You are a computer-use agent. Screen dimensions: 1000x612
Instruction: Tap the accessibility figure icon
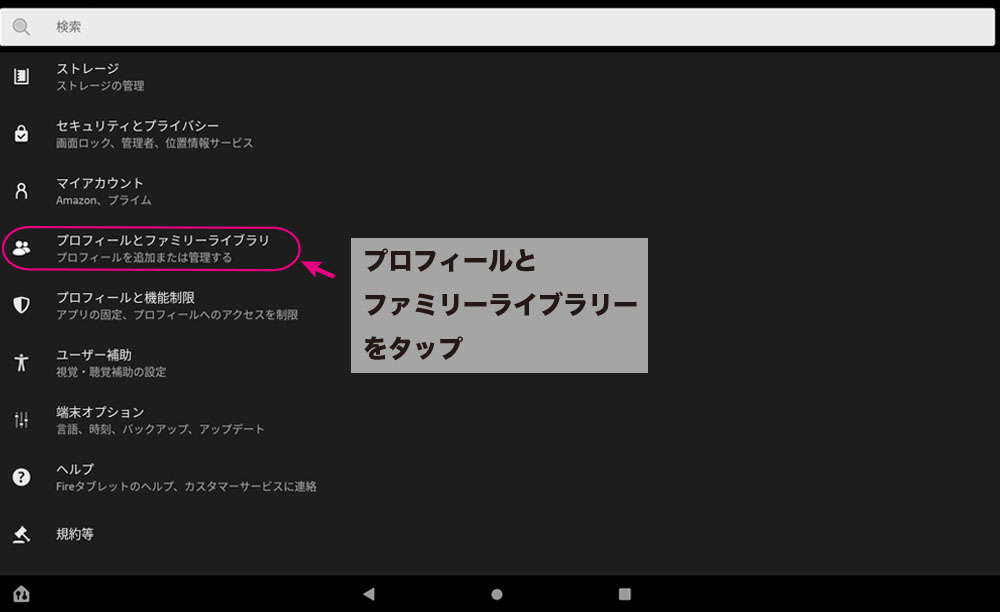pos(21,362)
